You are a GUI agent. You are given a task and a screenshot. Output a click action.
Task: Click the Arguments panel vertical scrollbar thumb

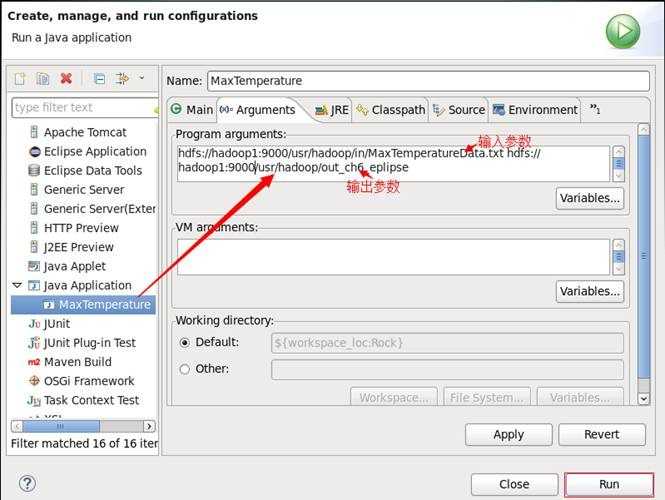(644, 256)
